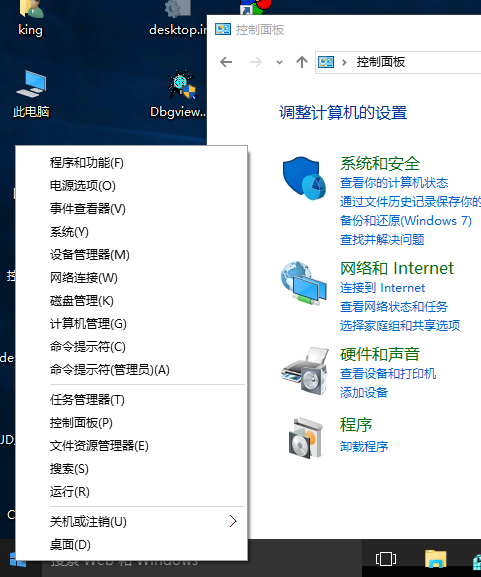Launch 命令提示符(管理员)(A) from the menu
Viewport: 481px width, 577px height.
[131, 370]
